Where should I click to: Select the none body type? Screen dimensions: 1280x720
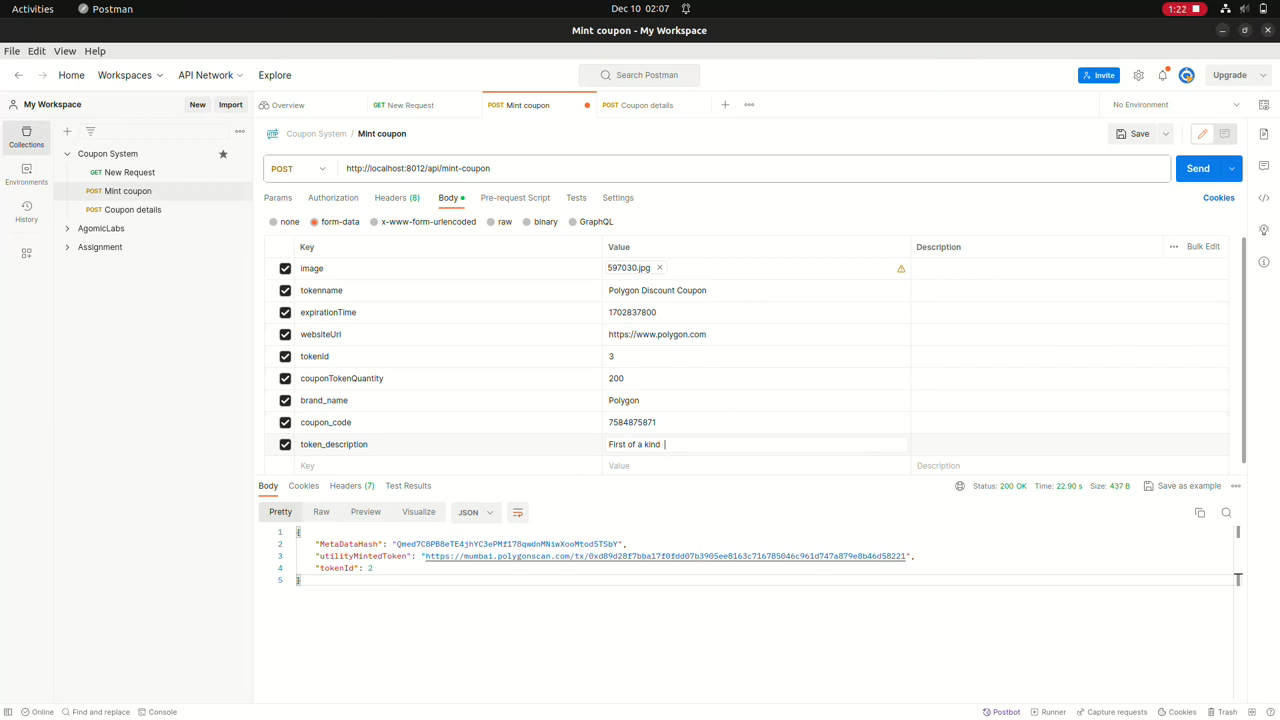tap(284, 222)
